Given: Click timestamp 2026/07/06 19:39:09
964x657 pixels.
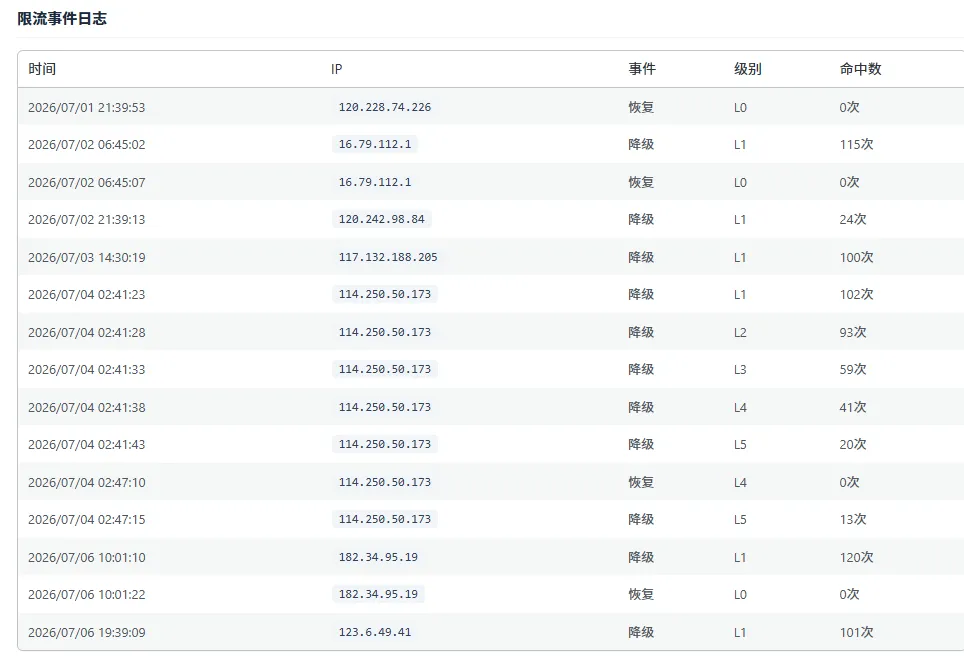Looking at the screenshot, I should click(x=87, y=632).
